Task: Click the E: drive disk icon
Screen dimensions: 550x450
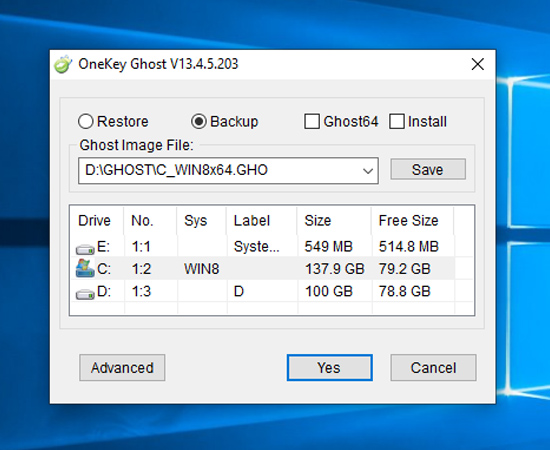Action: [85, 249]
